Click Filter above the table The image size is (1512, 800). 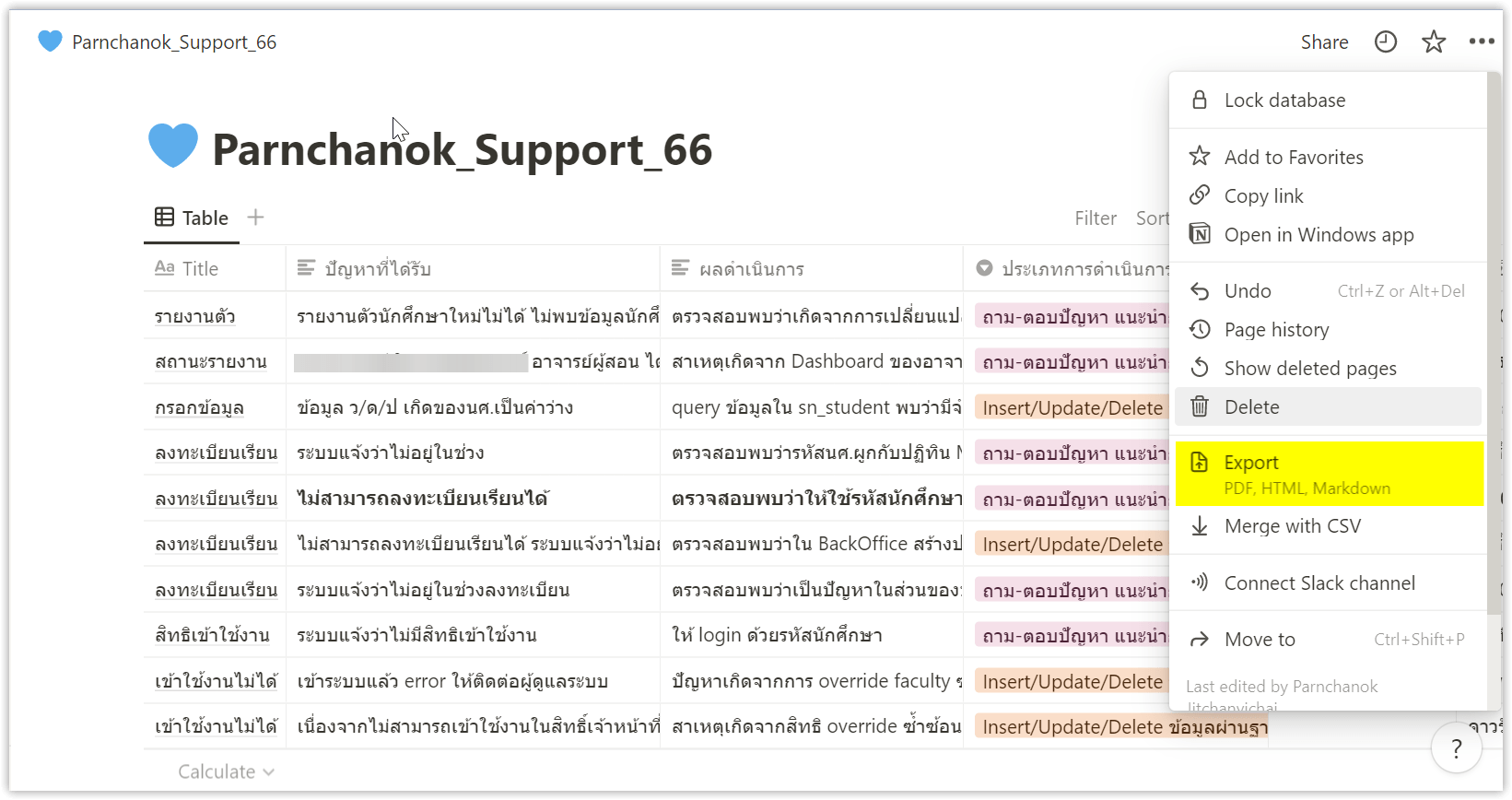[x=1096, y=218]
